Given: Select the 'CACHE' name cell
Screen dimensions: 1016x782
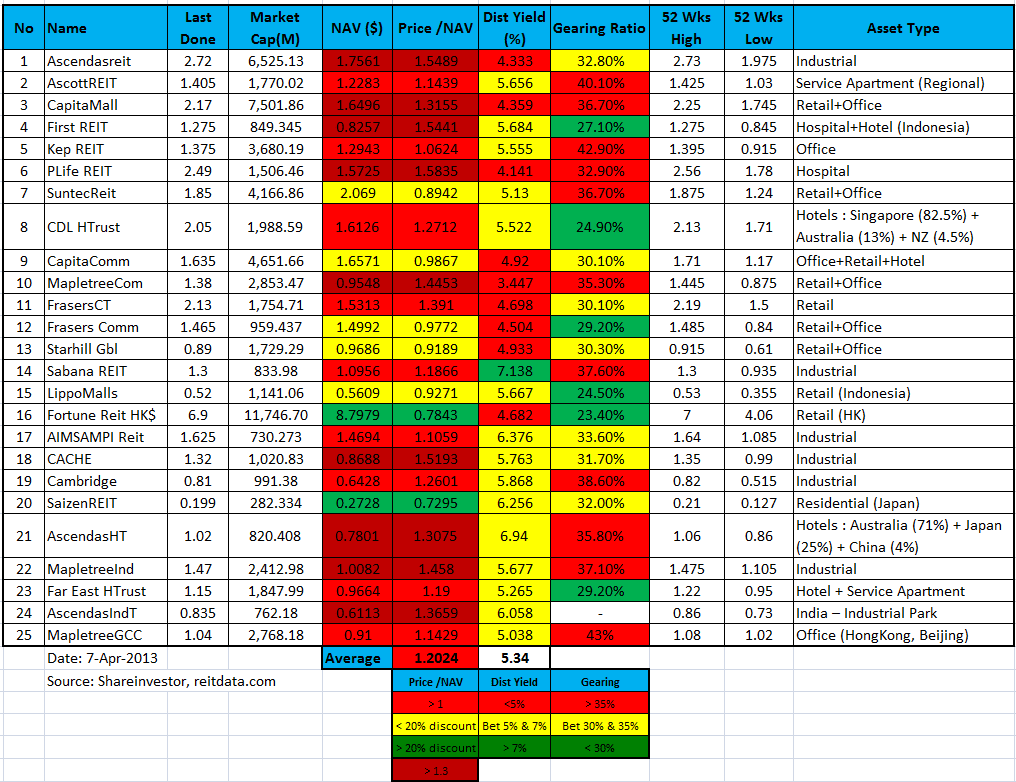Looking at the screenshot, I should tap(106, 459).
